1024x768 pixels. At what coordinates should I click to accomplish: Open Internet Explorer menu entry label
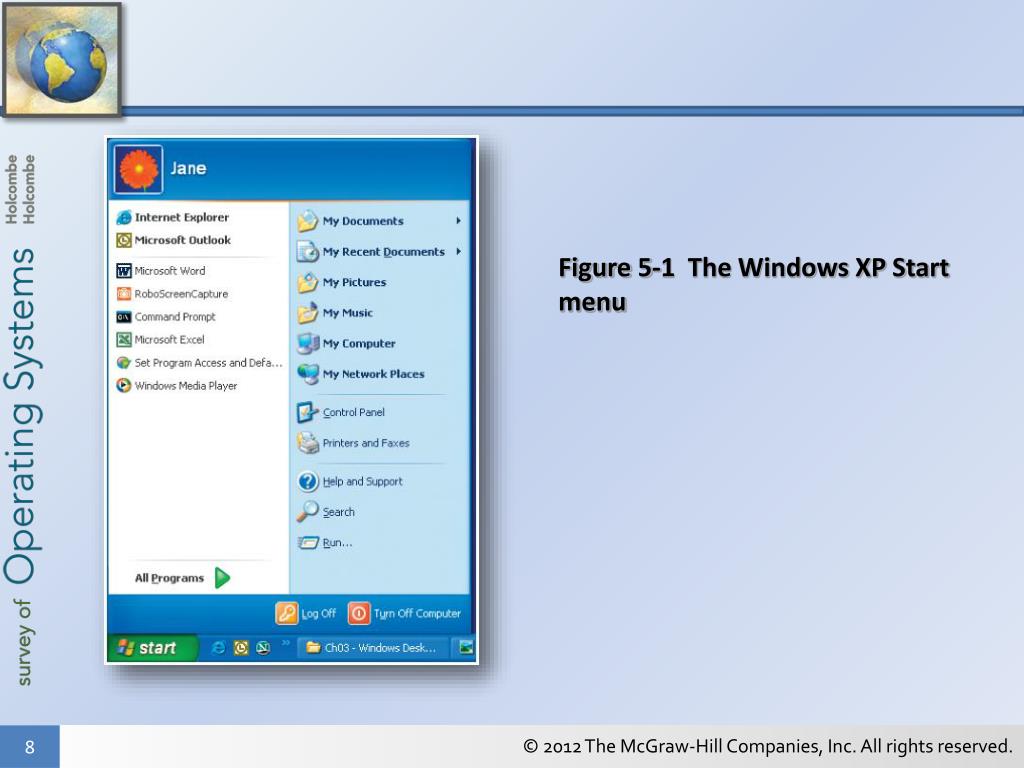pyautogui.click(x=182, y=217)
